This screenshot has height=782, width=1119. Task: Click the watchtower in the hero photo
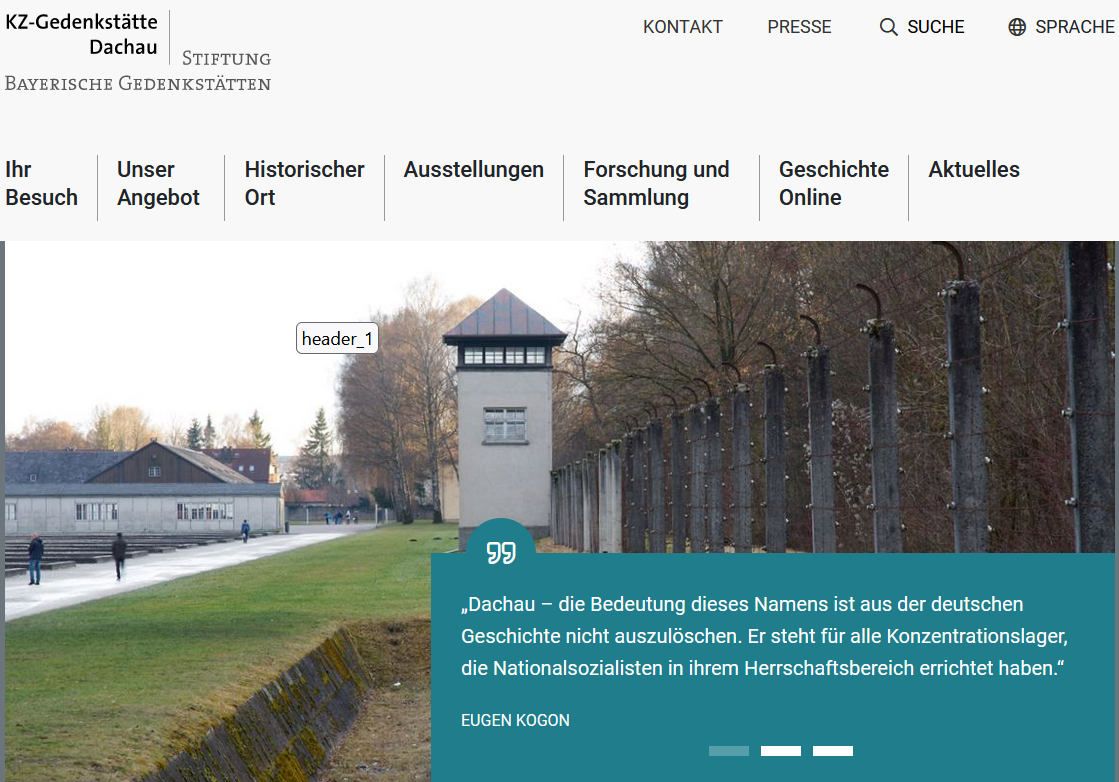[x=504, y=410]
